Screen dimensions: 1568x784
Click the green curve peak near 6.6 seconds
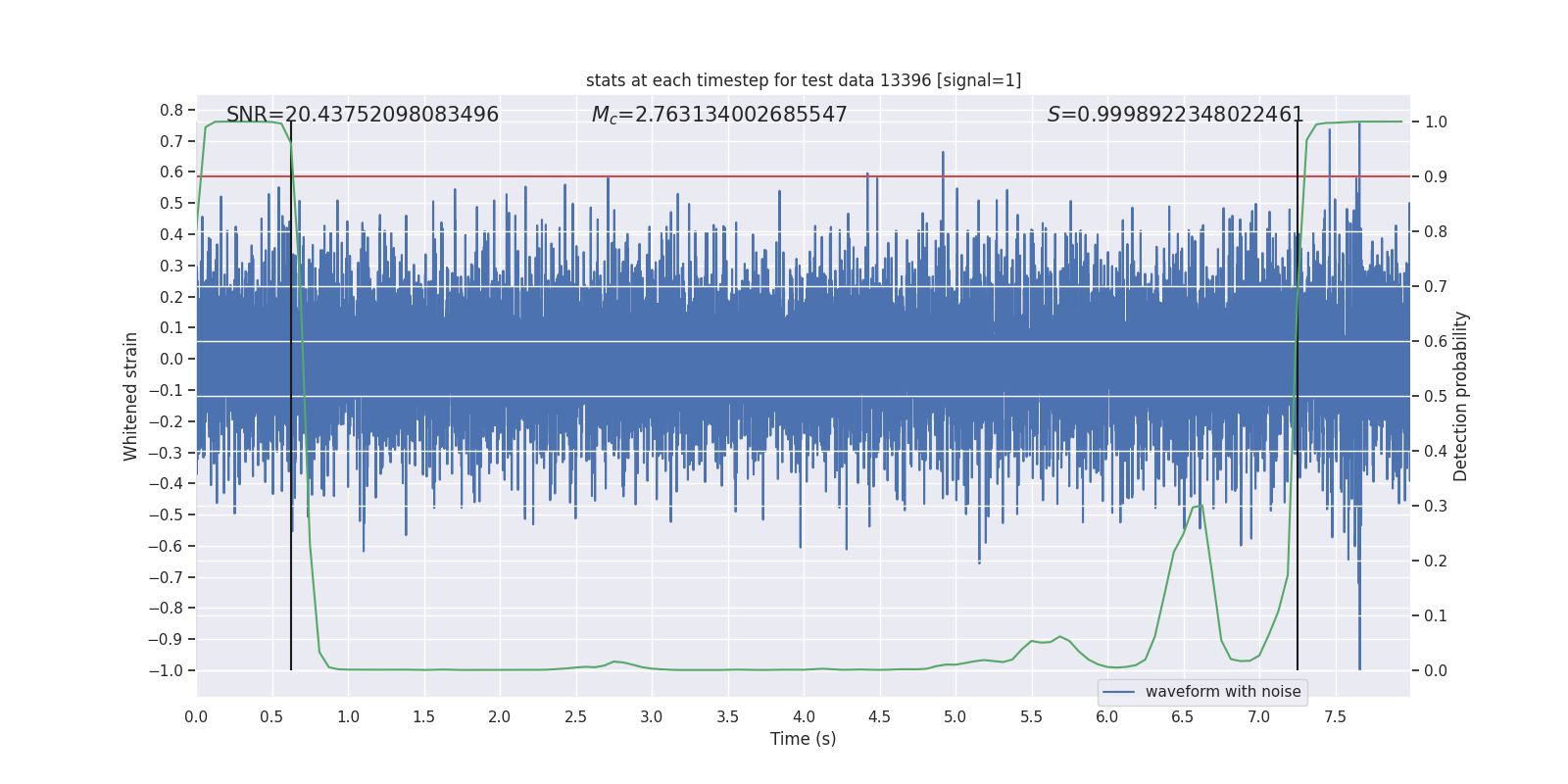click(1198, 506)
